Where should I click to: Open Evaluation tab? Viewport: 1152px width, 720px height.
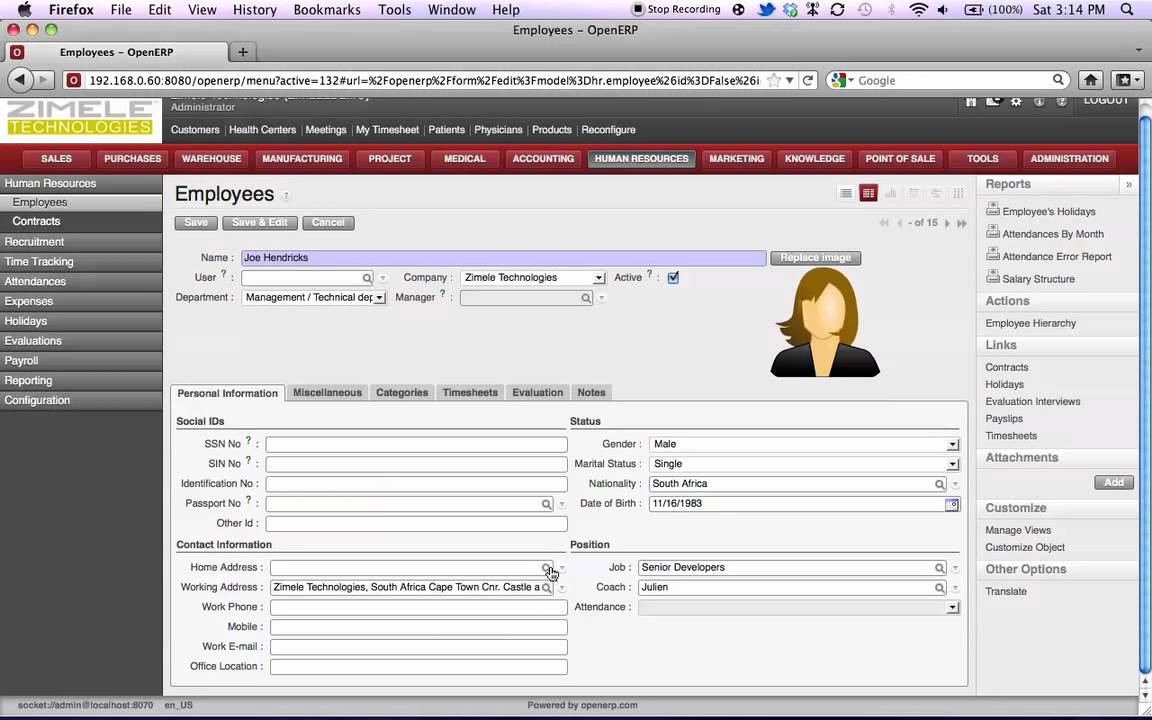point(538,392)
